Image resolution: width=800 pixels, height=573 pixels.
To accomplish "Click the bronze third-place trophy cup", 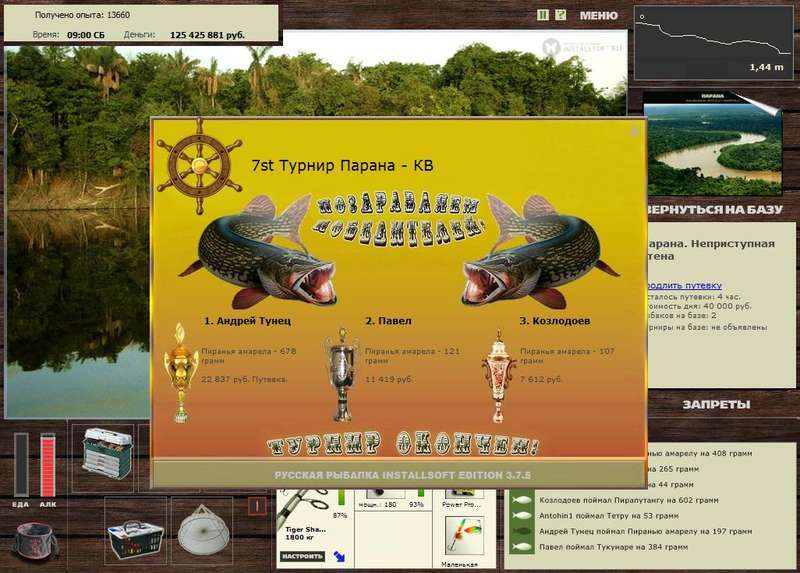I will pyautogui.click(x=498, y=377).
